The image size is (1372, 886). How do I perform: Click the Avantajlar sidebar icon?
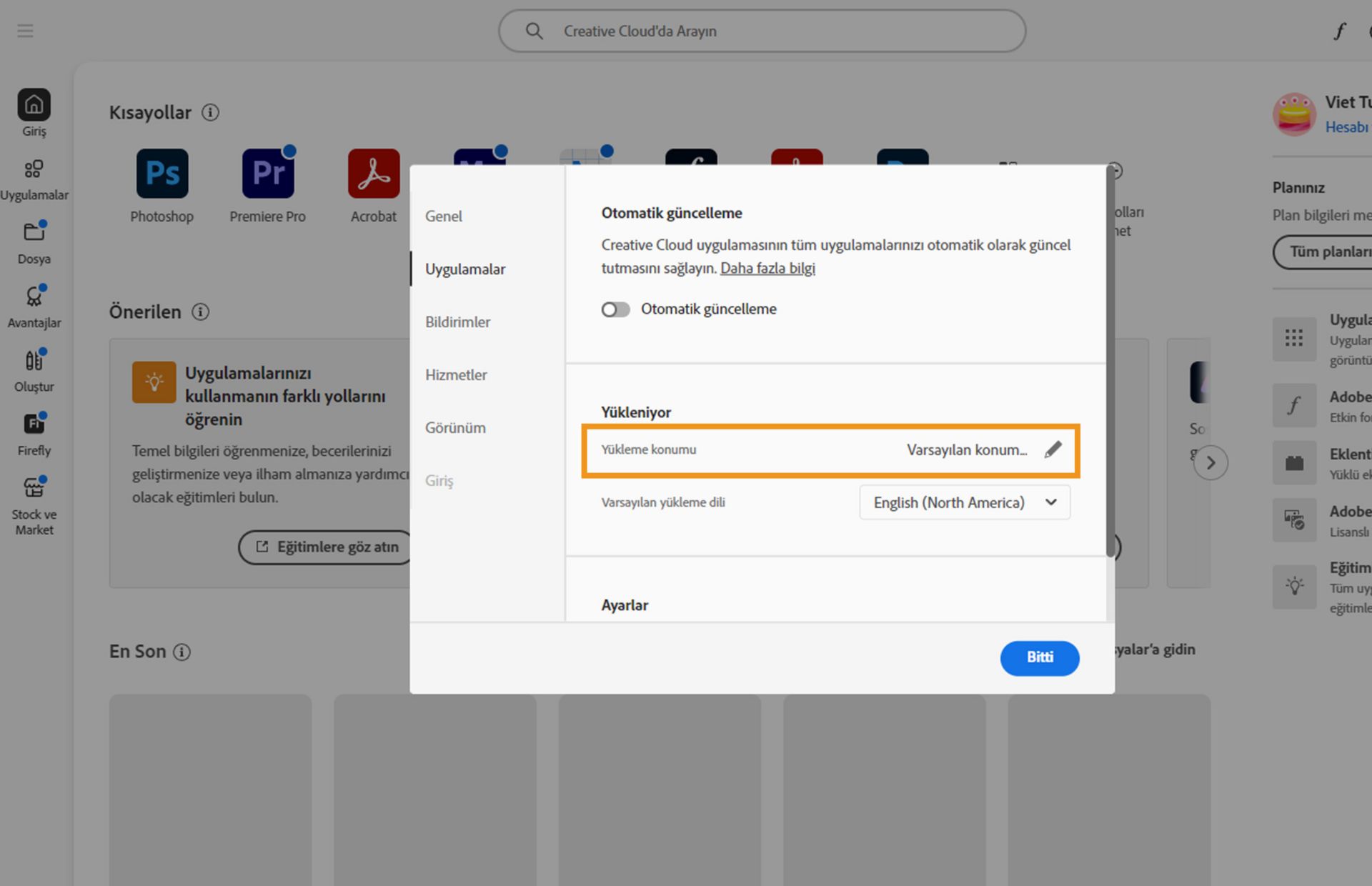[34, 297]
